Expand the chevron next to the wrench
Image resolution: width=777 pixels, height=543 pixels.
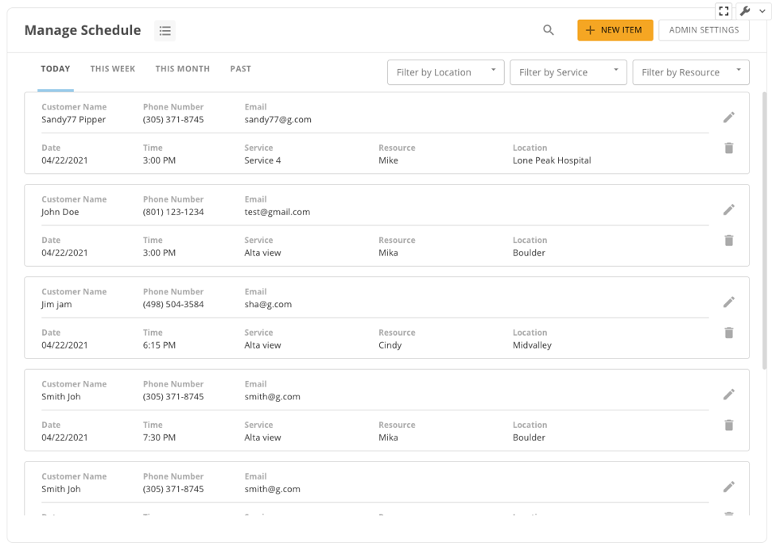(762, 11)
